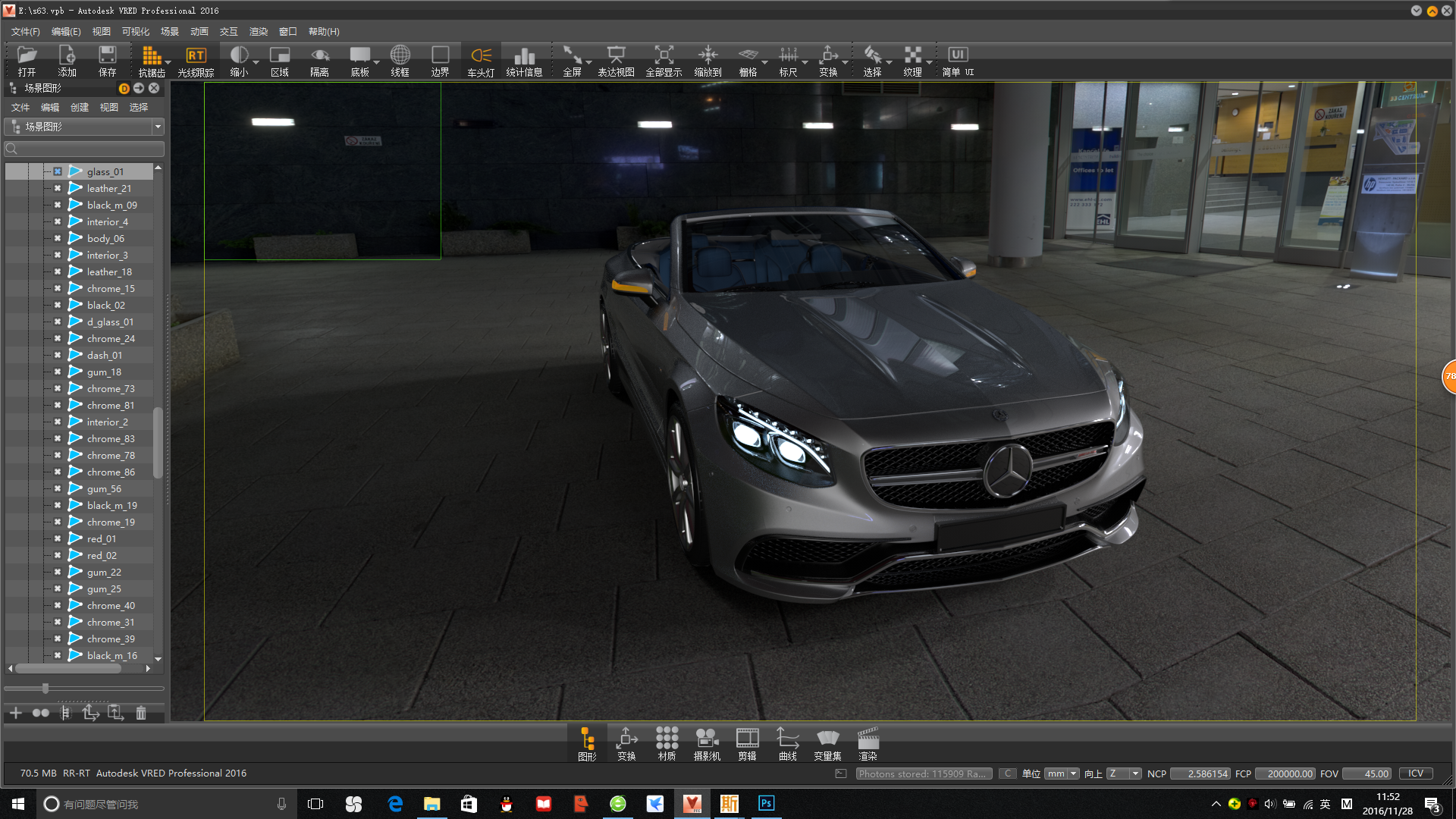Toggle visibility checkbox of chrome_24 node
The image size is (1456, 819).
click(58, 338)
